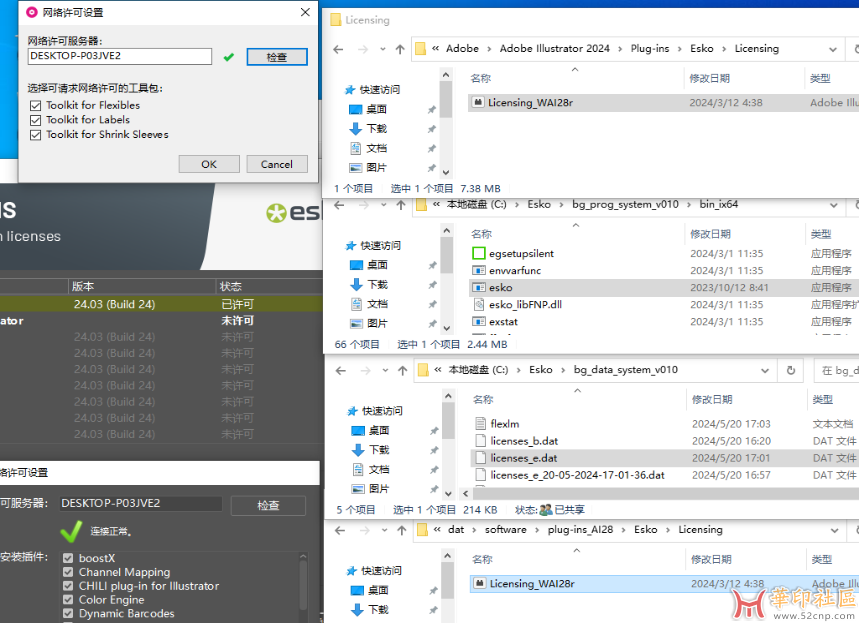Screen dimensions: 859x623
Task: Sort by 名称 in the plug-ins_AI28 Licensing window
Action: (x=482, y=559)
